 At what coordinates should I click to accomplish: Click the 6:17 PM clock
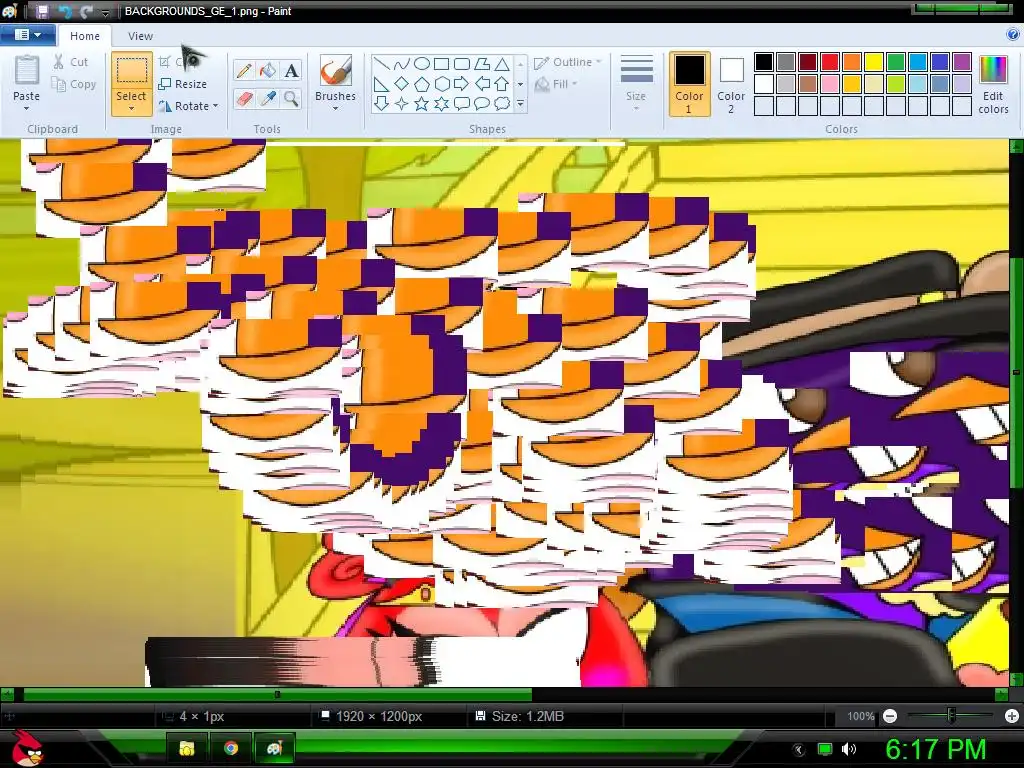(x=935, y=749)
